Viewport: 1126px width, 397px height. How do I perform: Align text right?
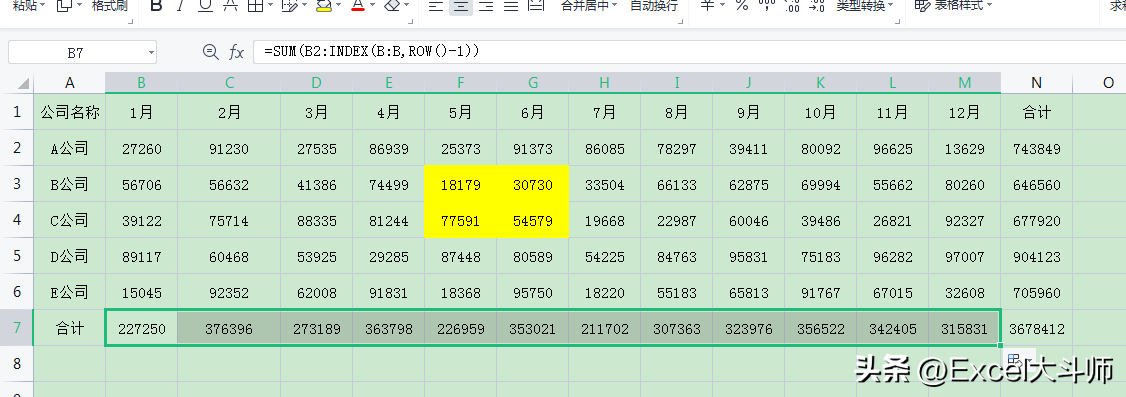click(486, 6)
